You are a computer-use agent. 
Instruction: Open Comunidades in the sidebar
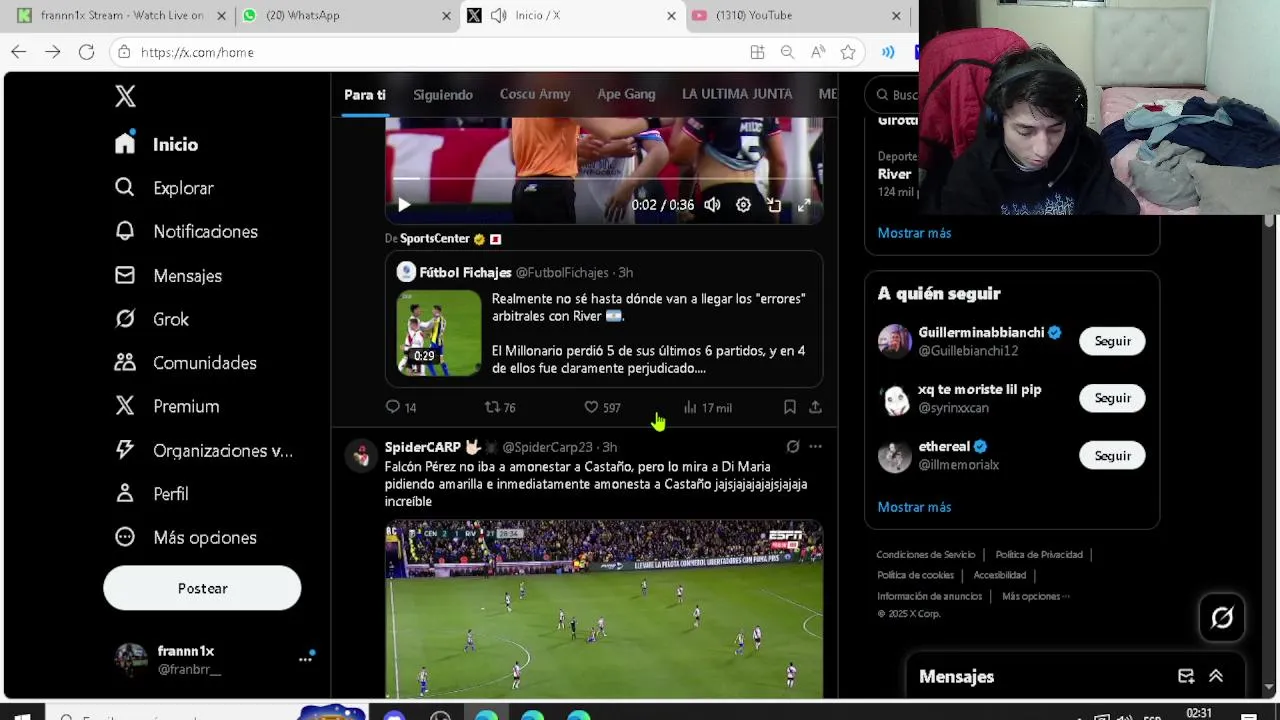coord(185,363)
